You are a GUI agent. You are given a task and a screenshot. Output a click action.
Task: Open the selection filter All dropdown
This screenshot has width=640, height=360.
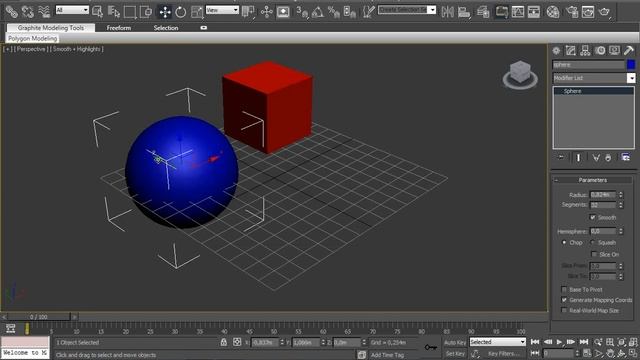coord(72,10)
